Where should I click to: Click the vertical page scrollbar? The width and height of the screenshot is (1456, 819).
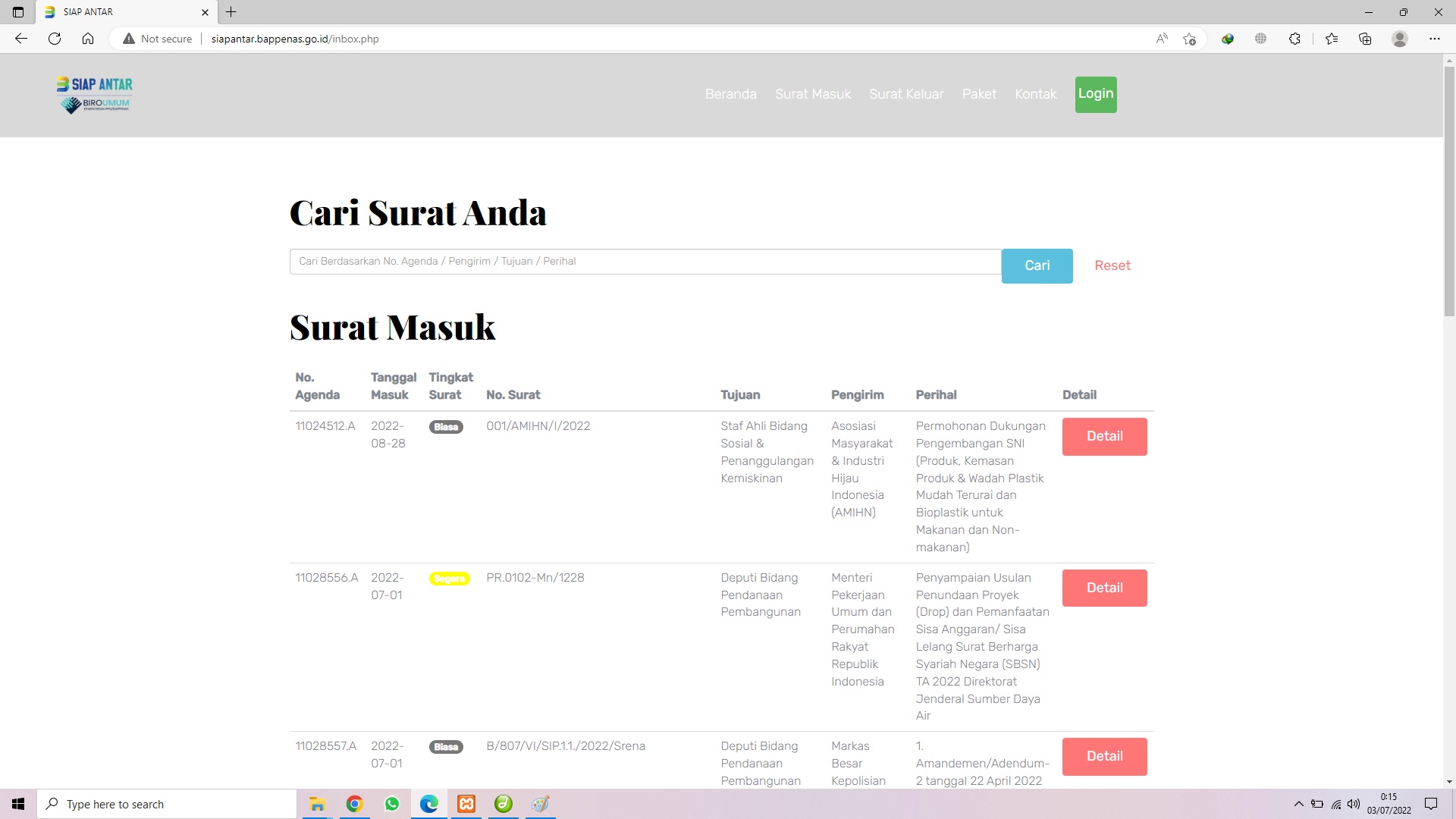[x=1449, y=190]
